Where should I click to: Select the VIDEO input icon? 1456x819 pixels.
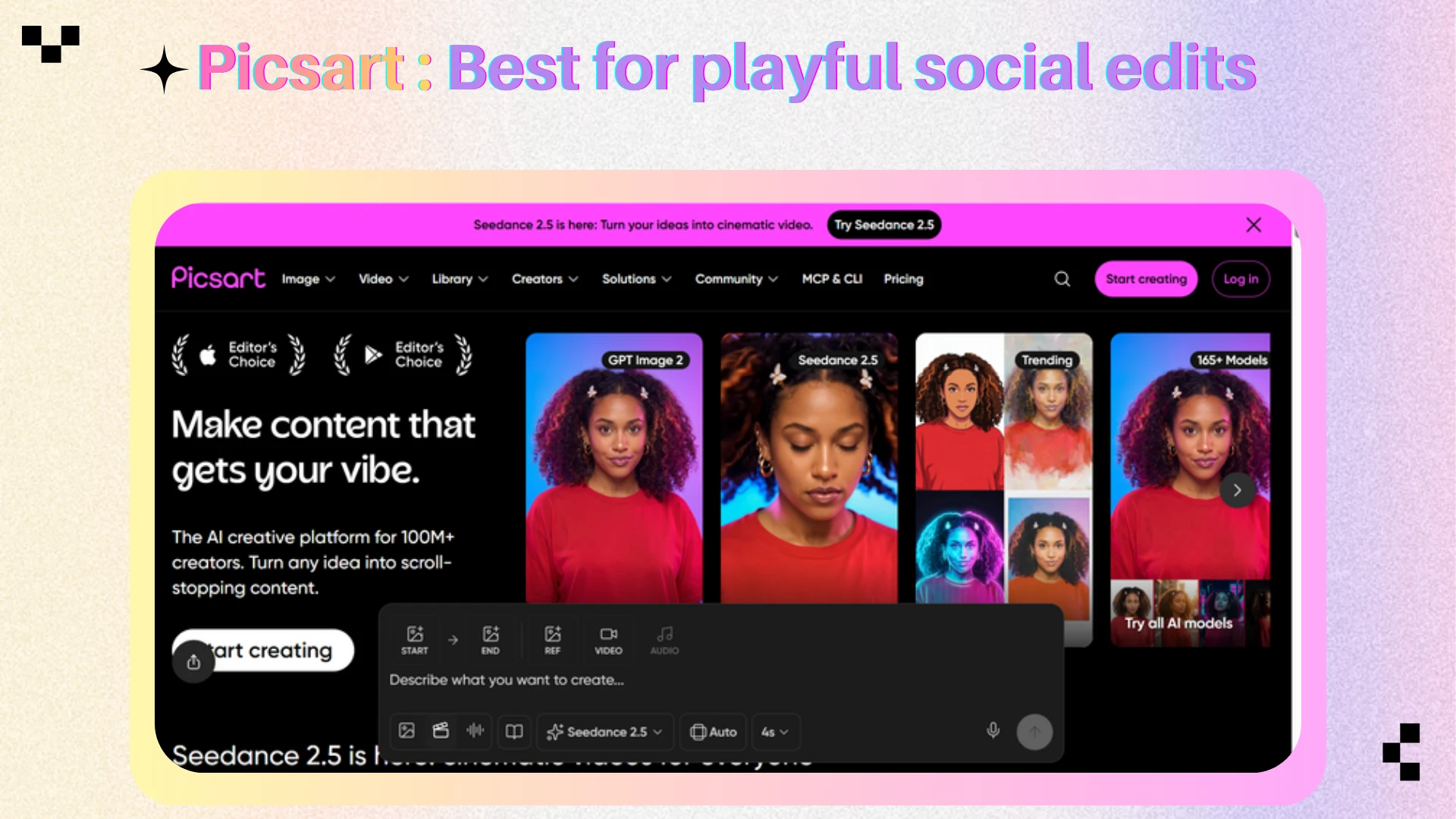608,640
